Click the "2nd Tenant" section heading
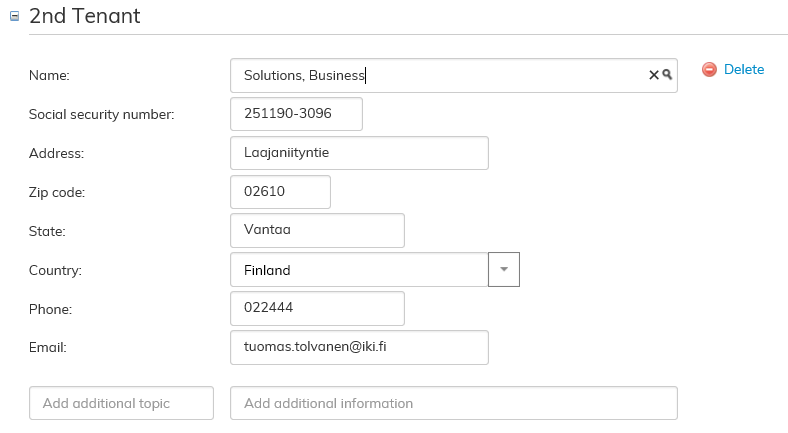Screen dimensions: 788x433 pos(85,17)
